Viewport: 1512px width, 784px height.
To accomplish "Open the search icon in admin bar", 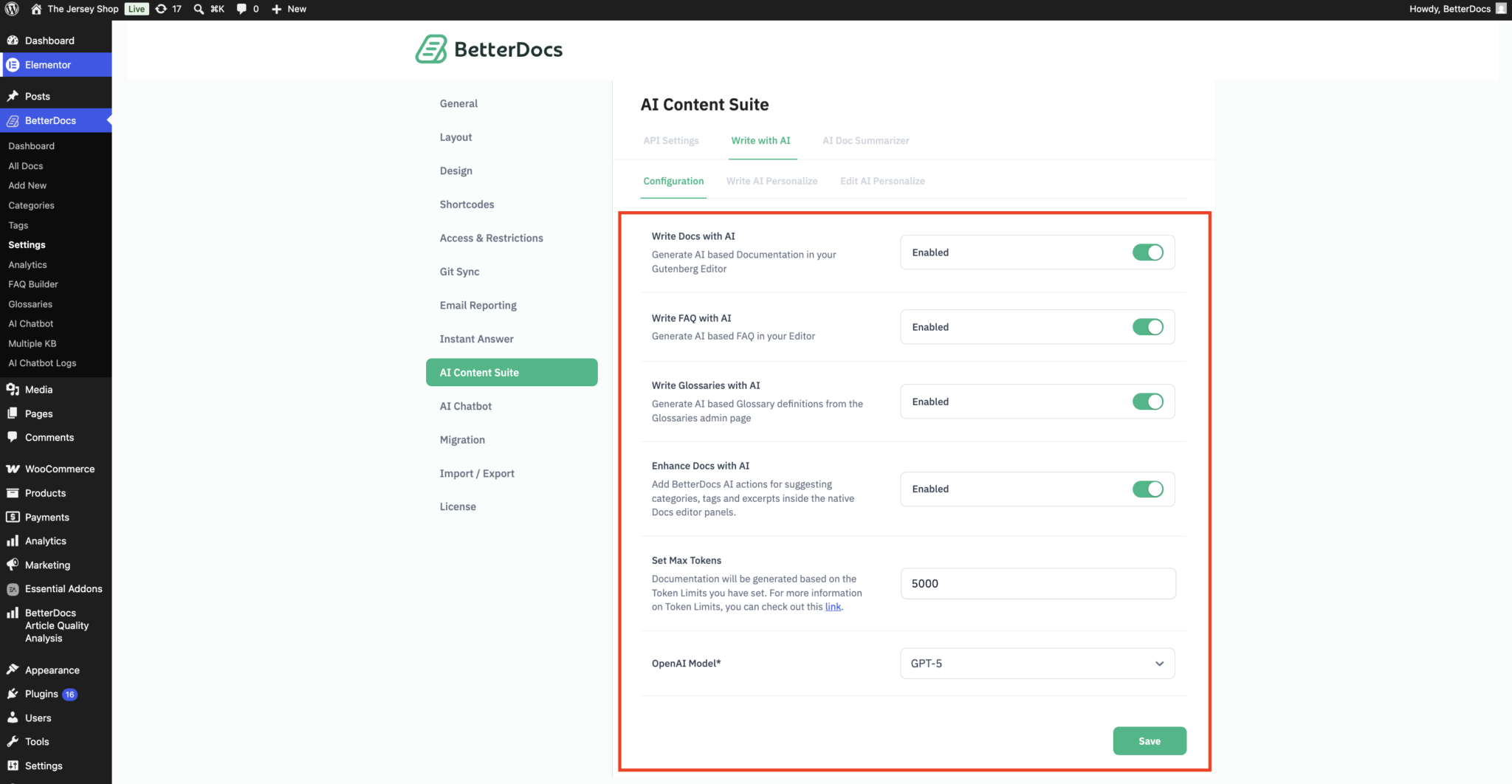I will (199, 9).
